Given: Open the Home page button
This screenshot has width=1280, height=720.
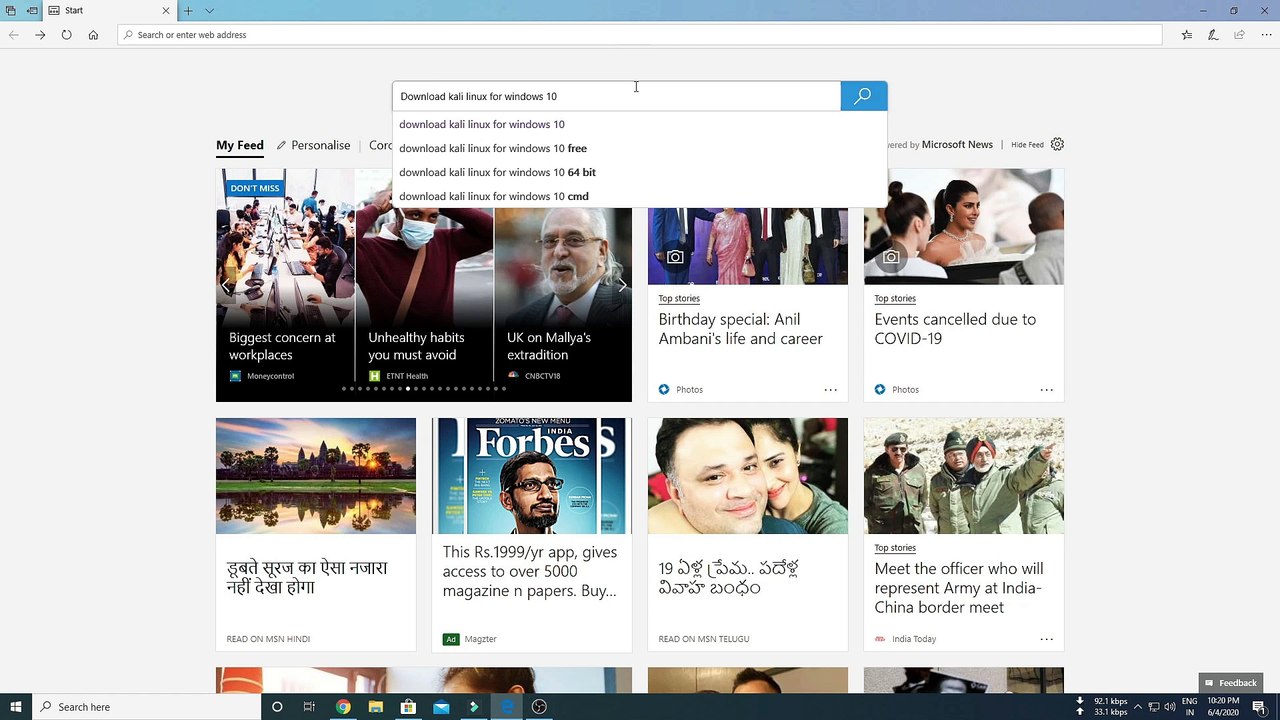Looking at the screenshot, I should [x=93, y=35].
